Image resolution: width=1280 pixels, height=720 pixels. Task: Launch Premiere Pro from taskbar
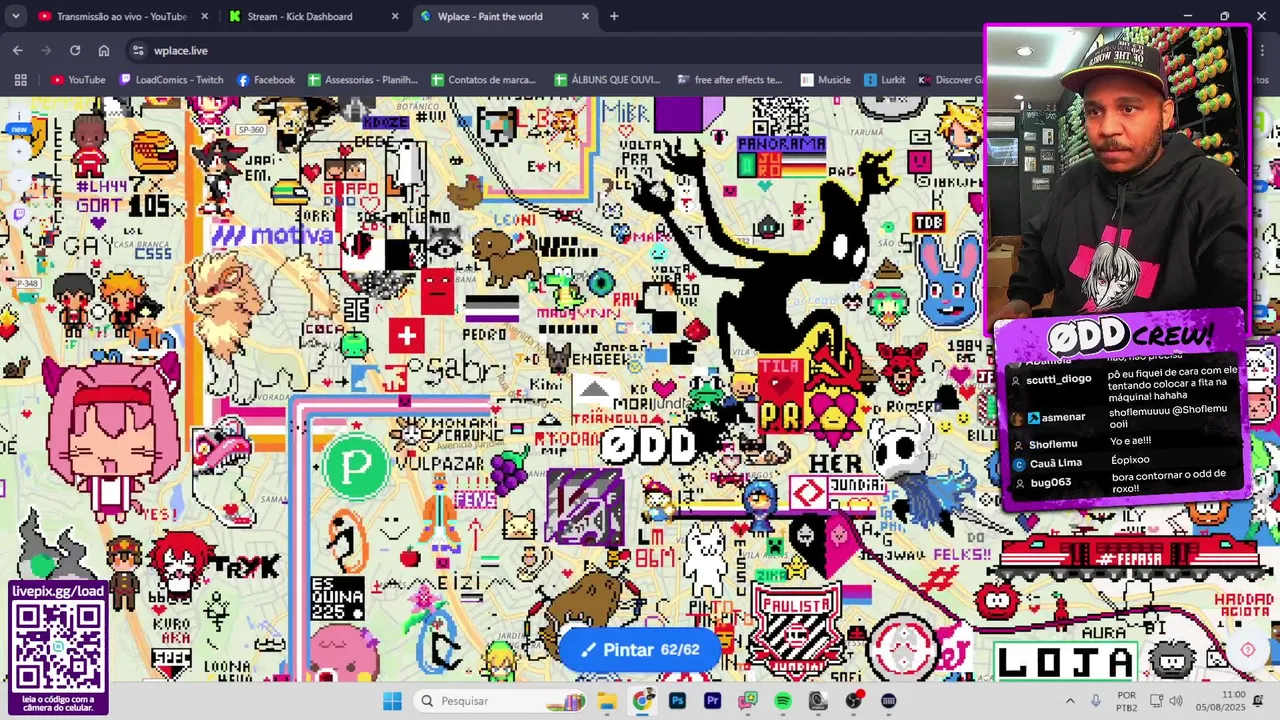pos(712,701)
